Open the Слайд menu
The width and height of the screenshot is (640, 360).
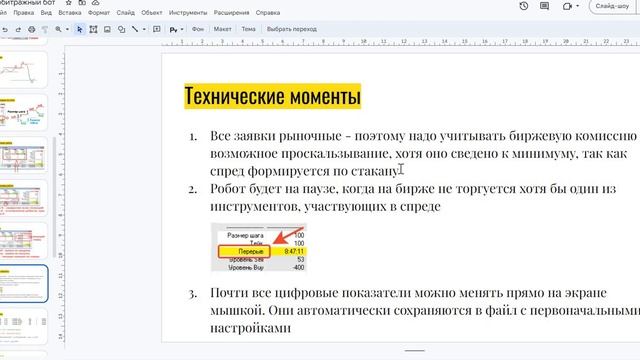point(126,13)
